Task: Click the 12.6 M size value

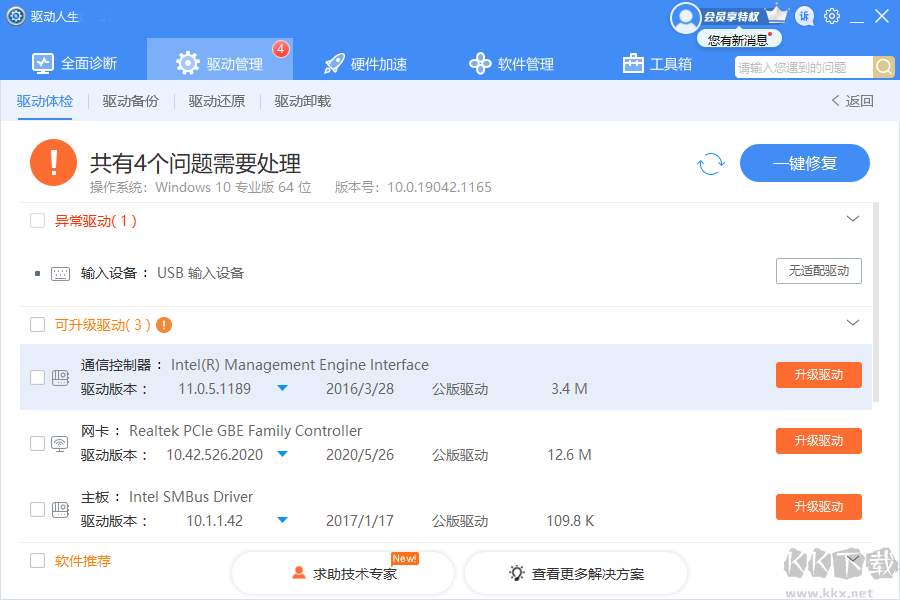Action: [569, 455]
